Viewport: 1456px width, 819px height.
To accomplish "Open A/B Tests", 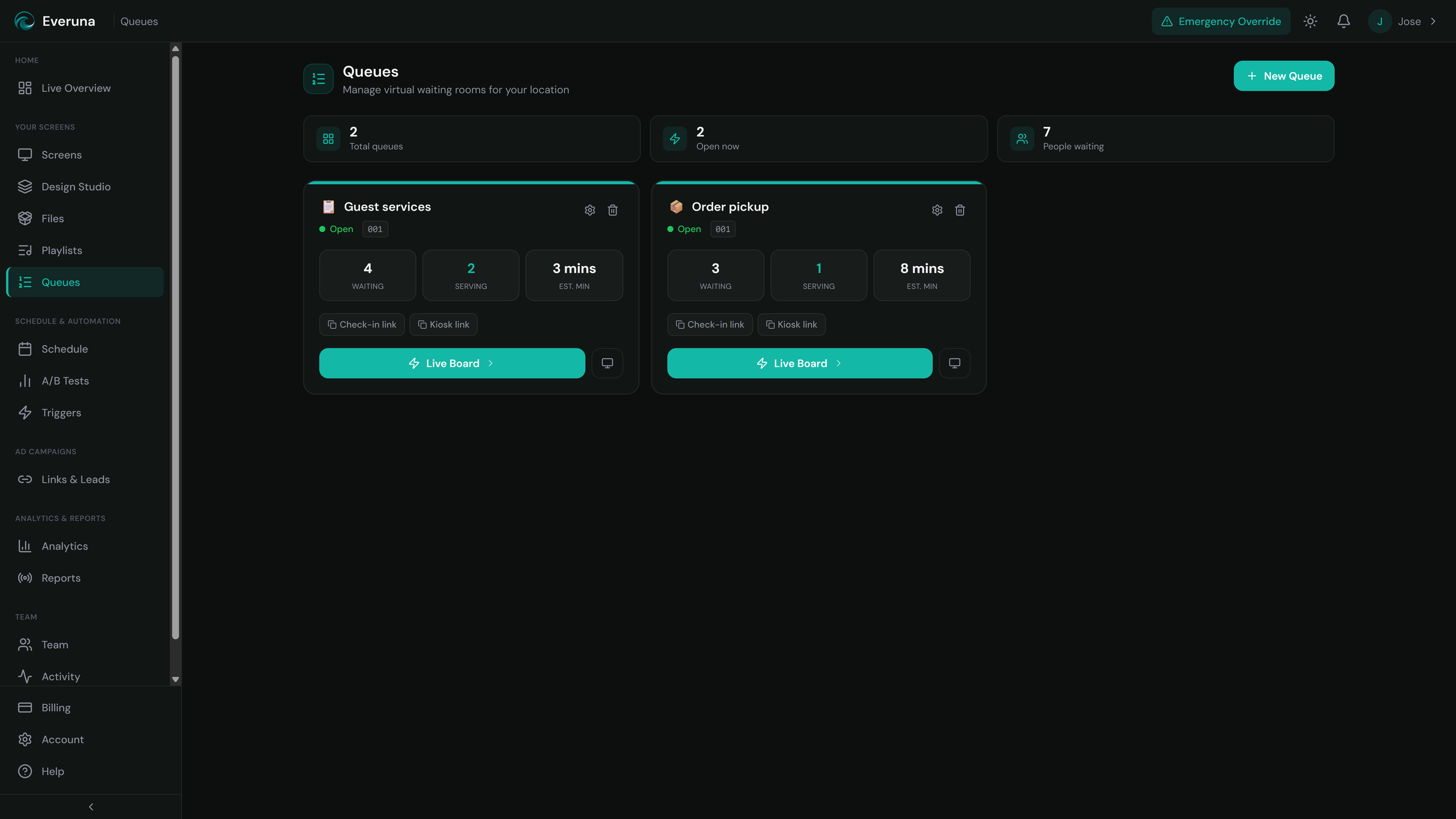I will pyautogui.click(x=85, y=380).
